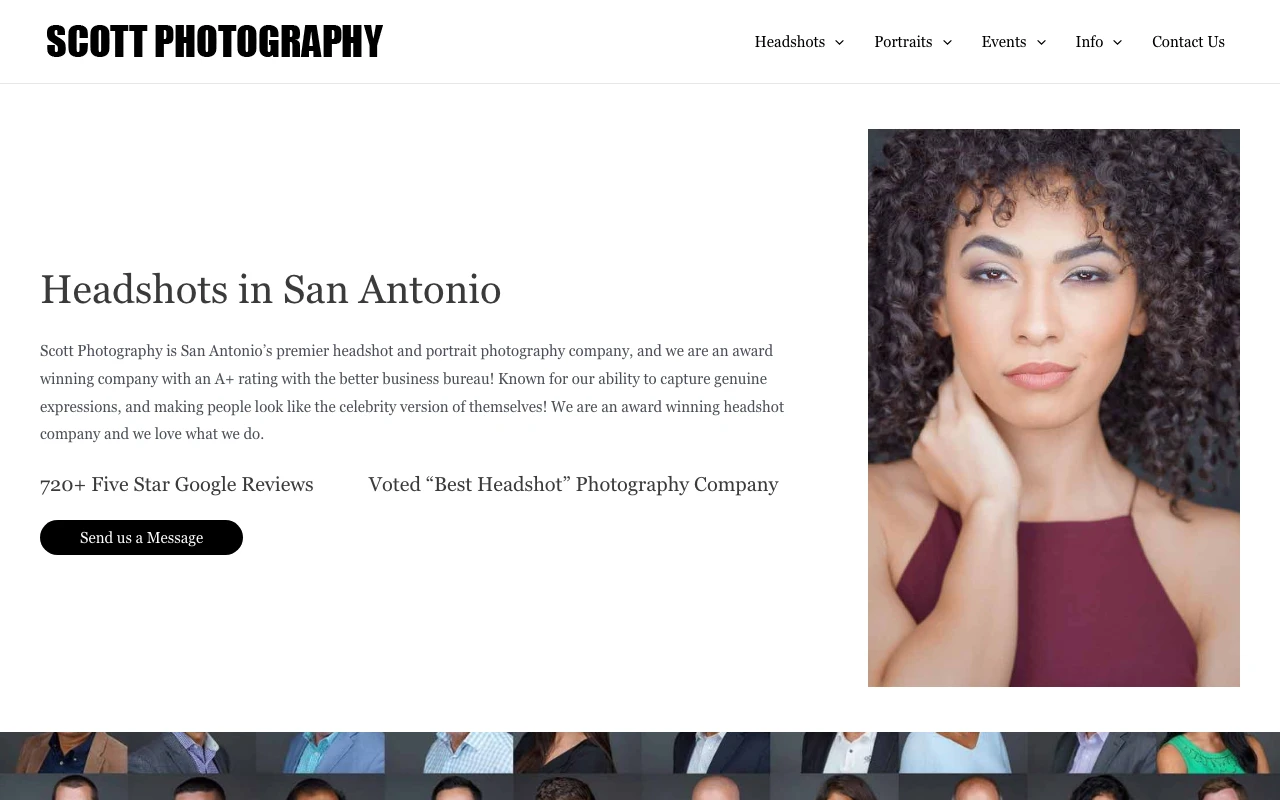Click the Send us a Message button
This screenshot has height=800, width=1280.
pyautogui.click(x=141, y=537)
